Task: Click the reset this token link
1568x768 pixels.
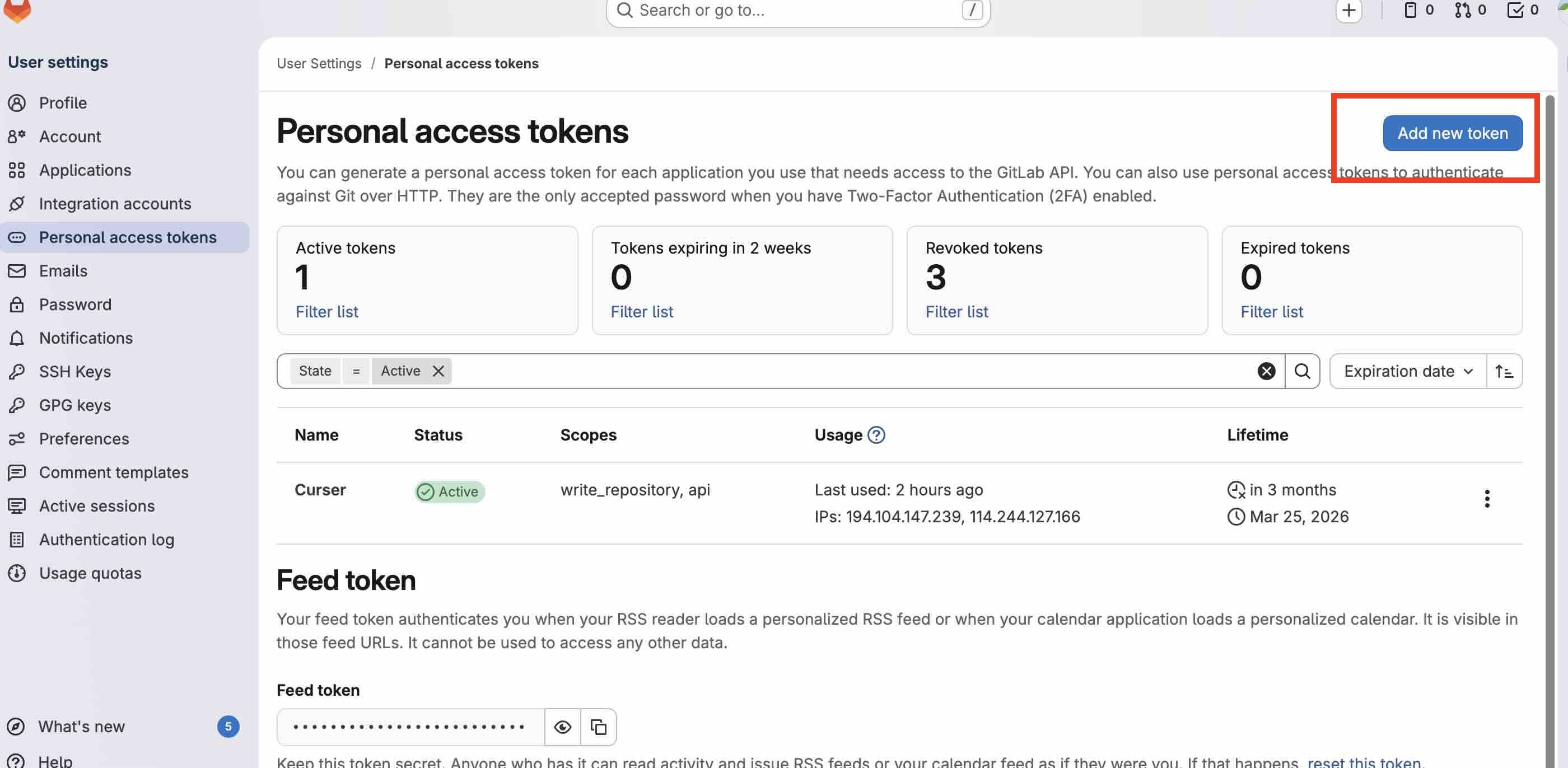Action: pos(1364,762)
